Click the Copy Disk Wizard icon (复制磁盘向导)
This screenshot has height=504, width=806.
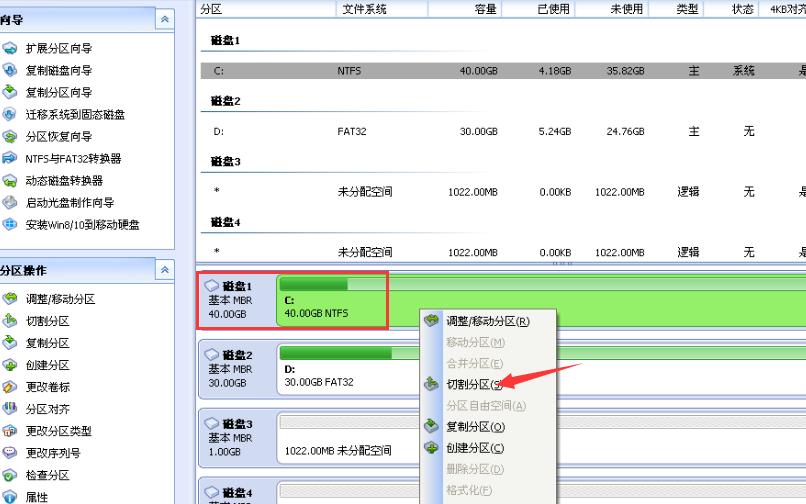(x=10, y=71)
